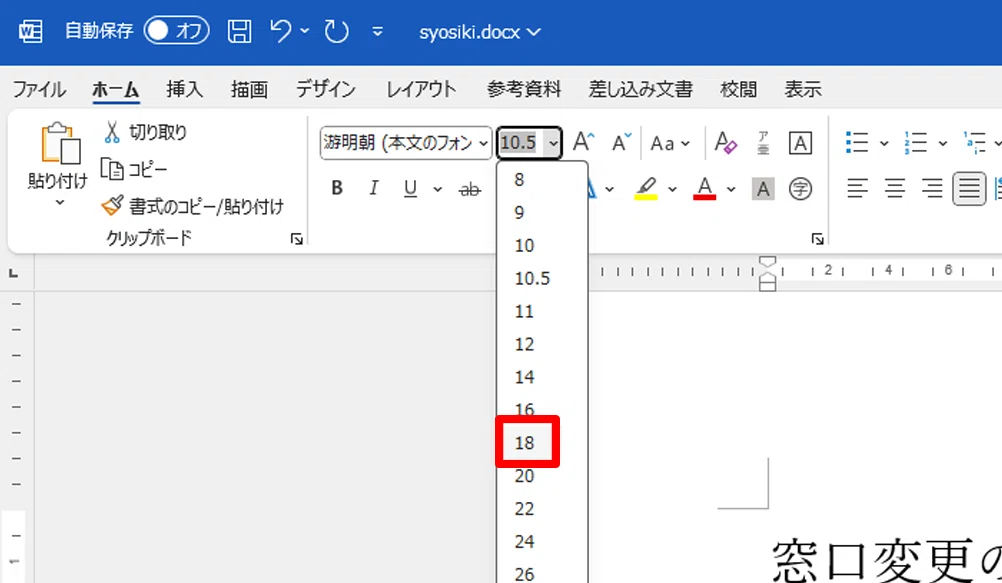Click the ruler tab selector

click(13, 274)
